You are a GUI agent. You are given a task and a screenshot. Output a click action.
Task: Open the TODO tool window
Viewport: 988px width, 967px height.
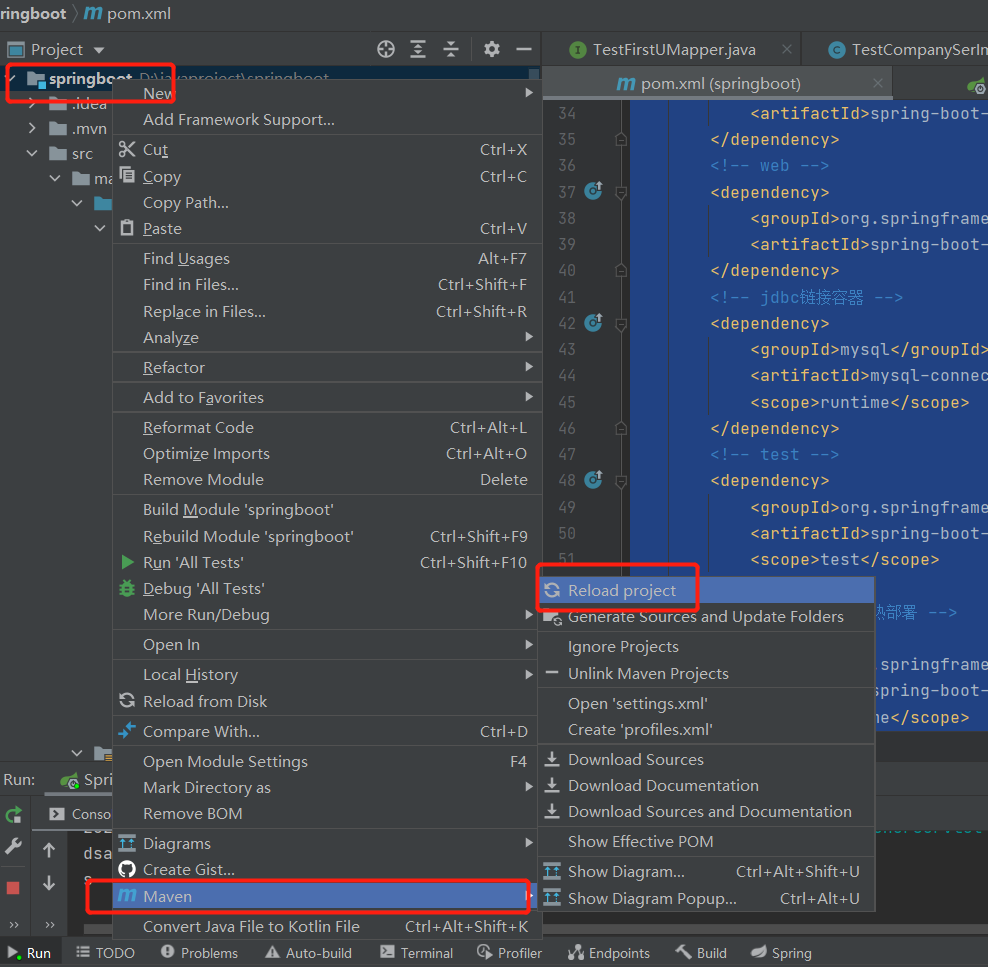[x=105, y=953]
